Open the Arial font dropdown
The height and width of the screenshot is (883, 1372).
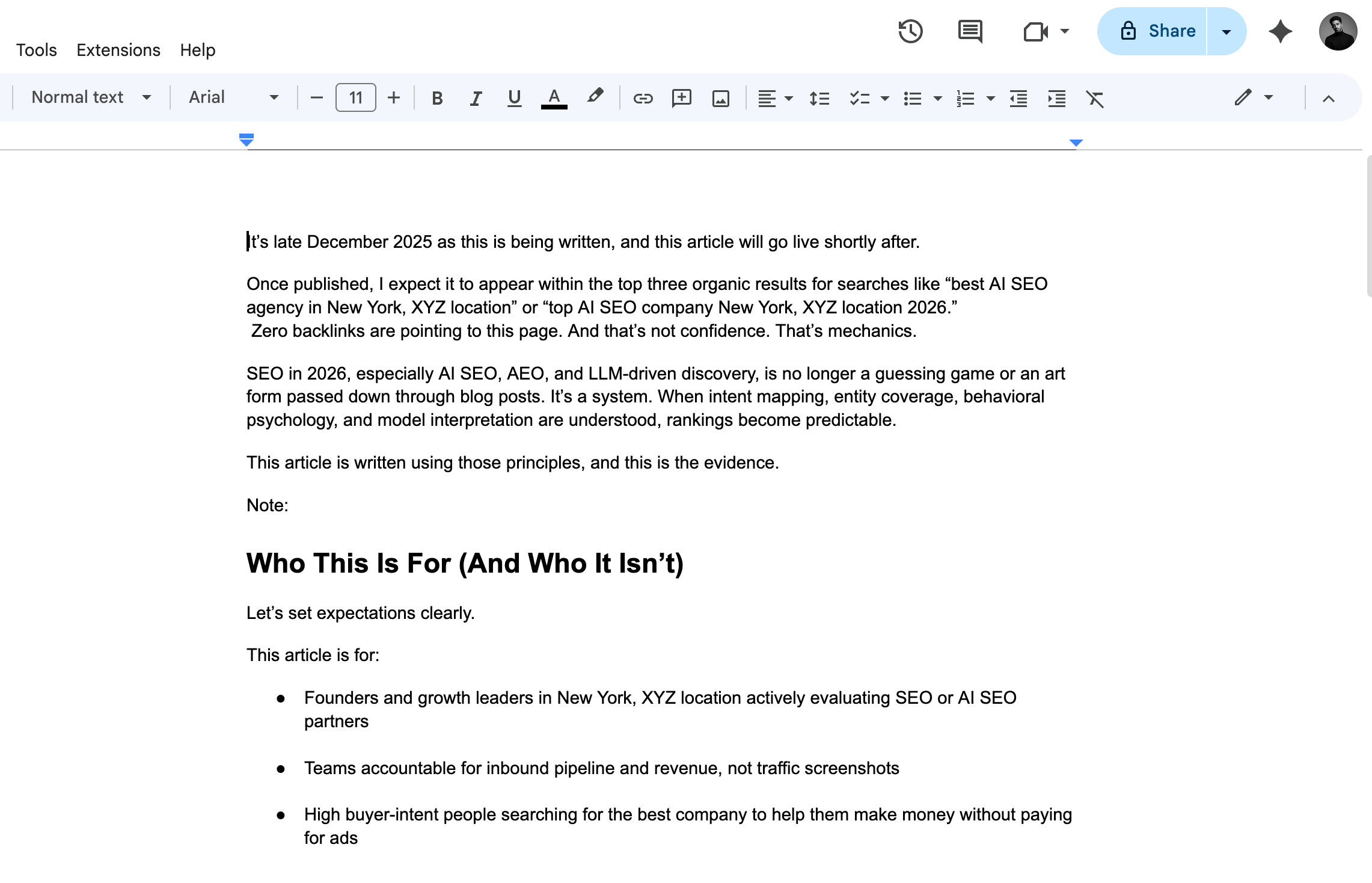click(233, 97)
